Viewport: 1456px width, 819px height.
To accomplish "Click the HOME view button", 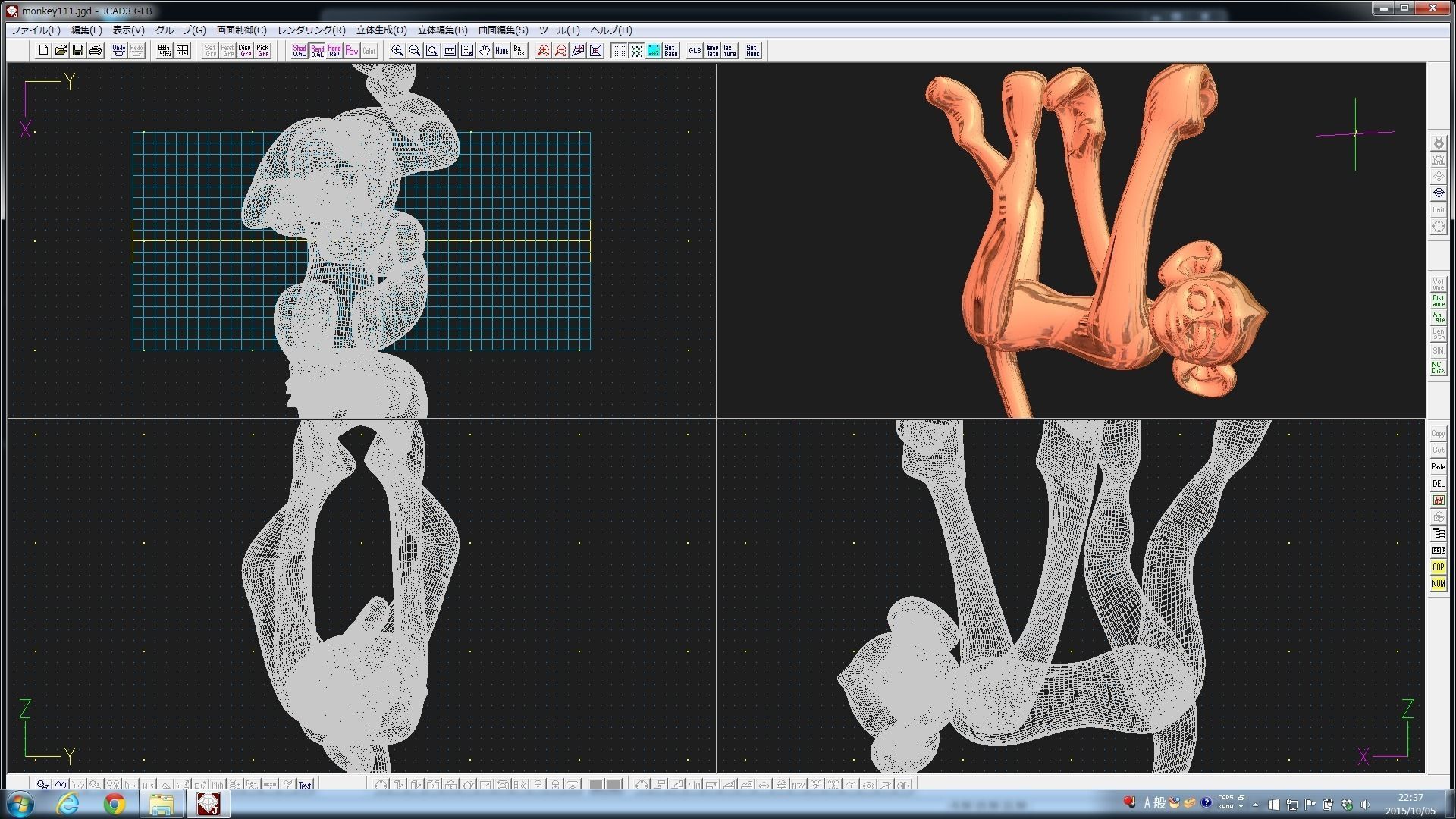I will pos(502,51).
